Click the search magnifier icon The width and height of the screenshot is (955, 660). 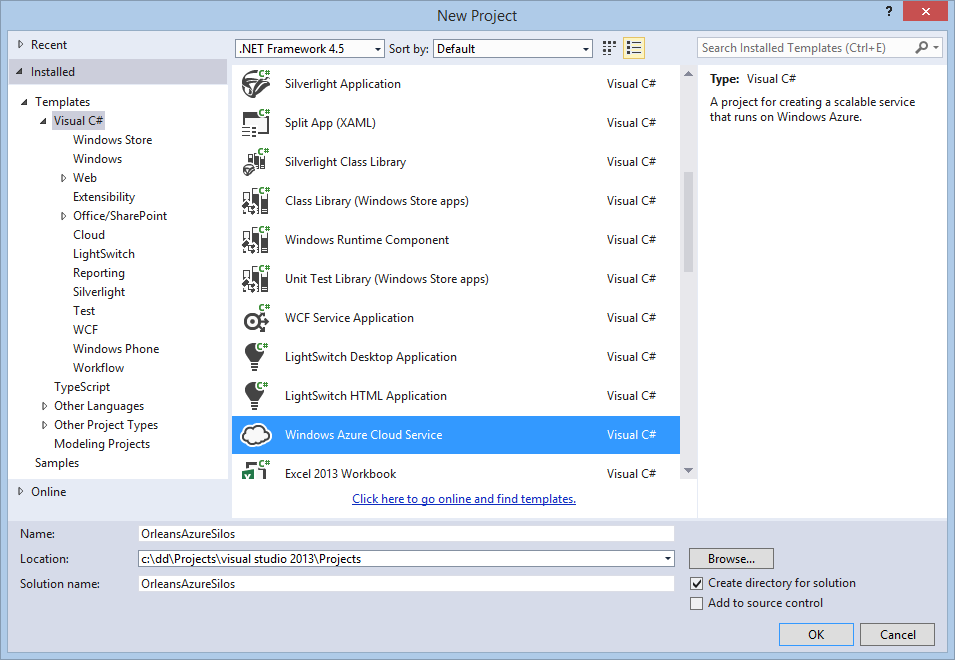[x=922, y=48]
